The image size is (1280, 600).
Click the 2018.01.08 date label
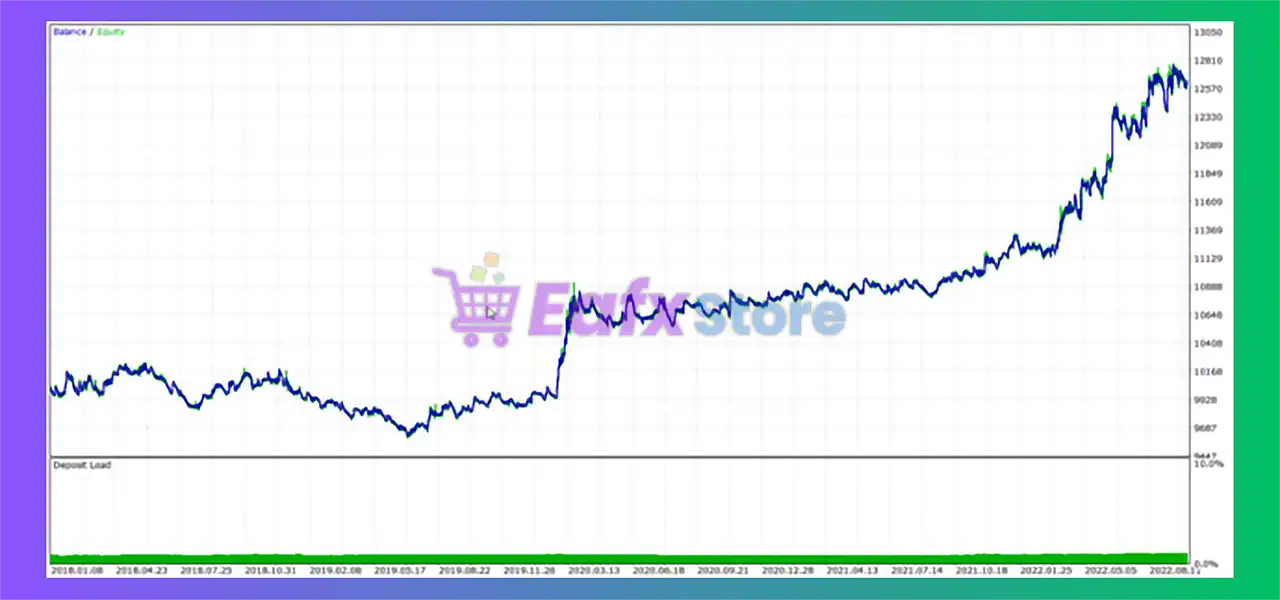[75, 570]
